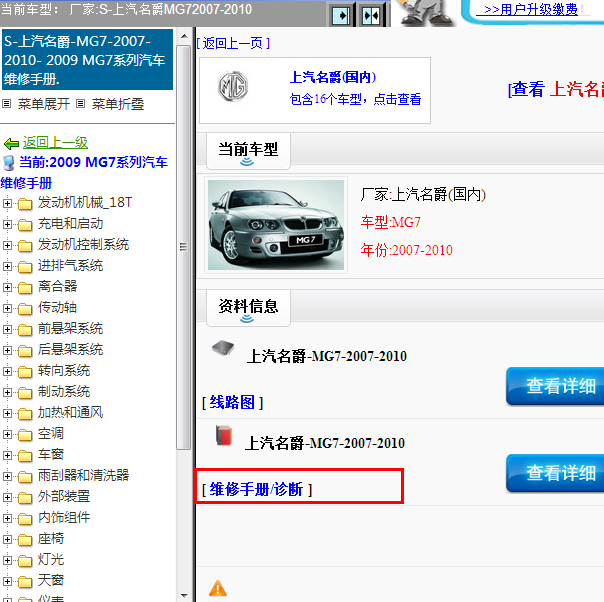Click the right-arrow panel toggle icon in header
The height and width of the screenshot is (602, 604).
pos(341,16)
